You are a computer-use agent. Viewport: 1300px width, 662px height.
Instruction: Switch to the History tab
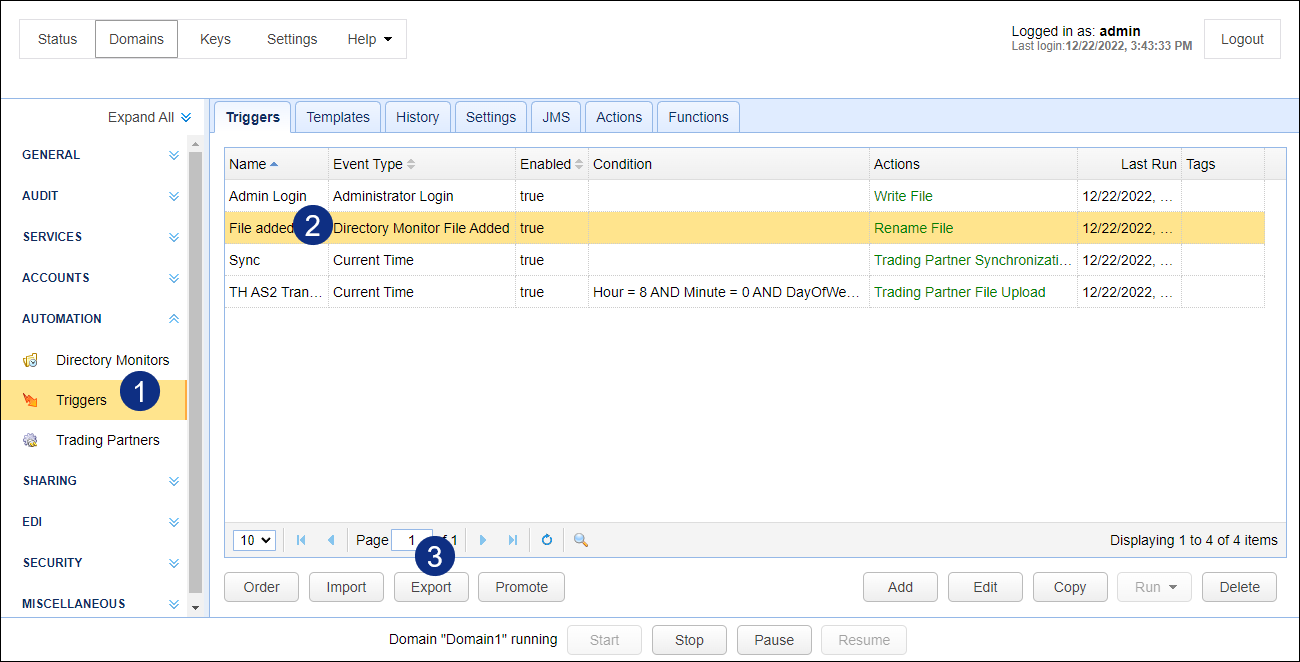pyautogui.click(x=418, y=117)
